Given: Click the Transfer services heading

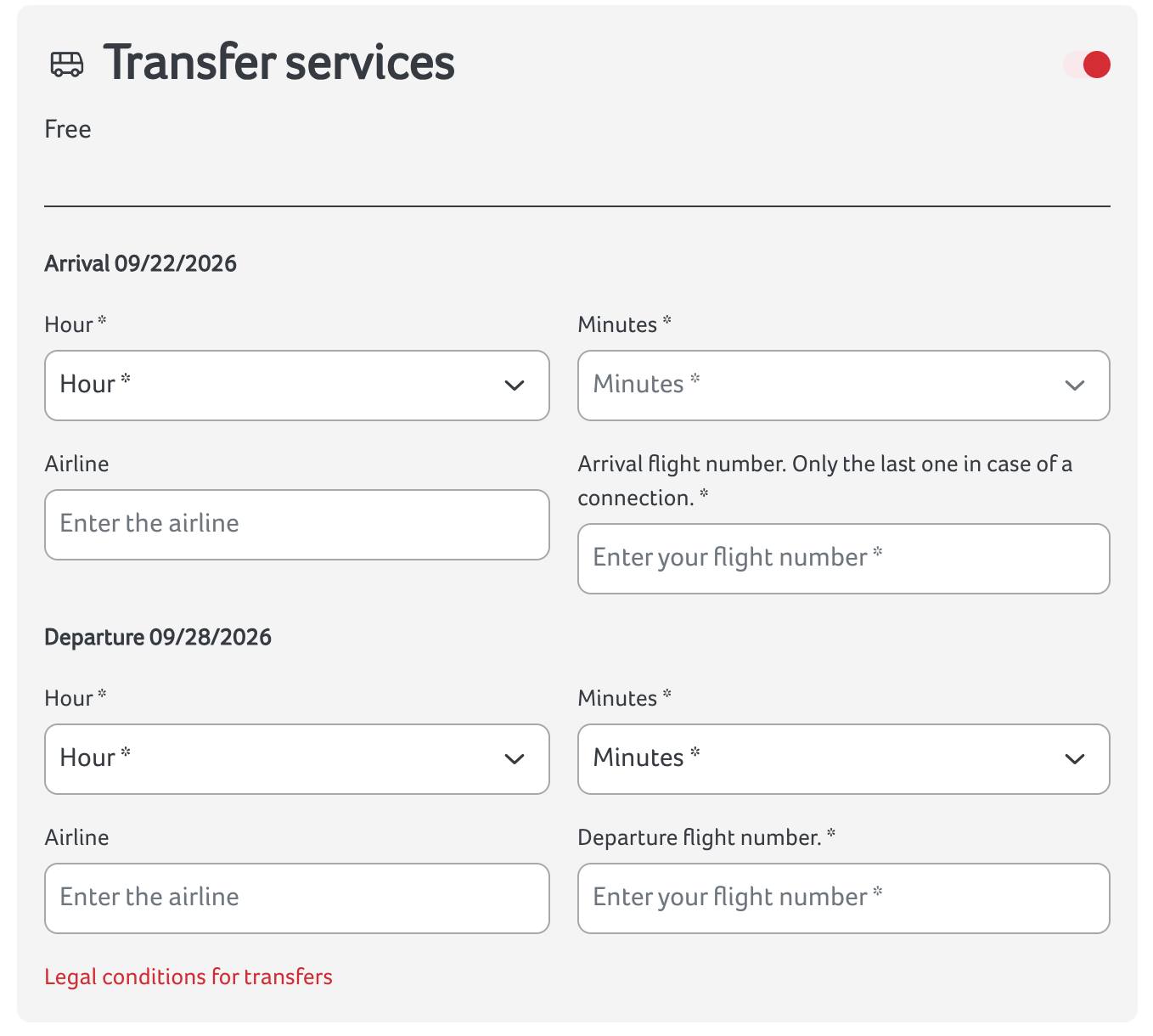Looking at the screenshot, I should tap(278, 62).
